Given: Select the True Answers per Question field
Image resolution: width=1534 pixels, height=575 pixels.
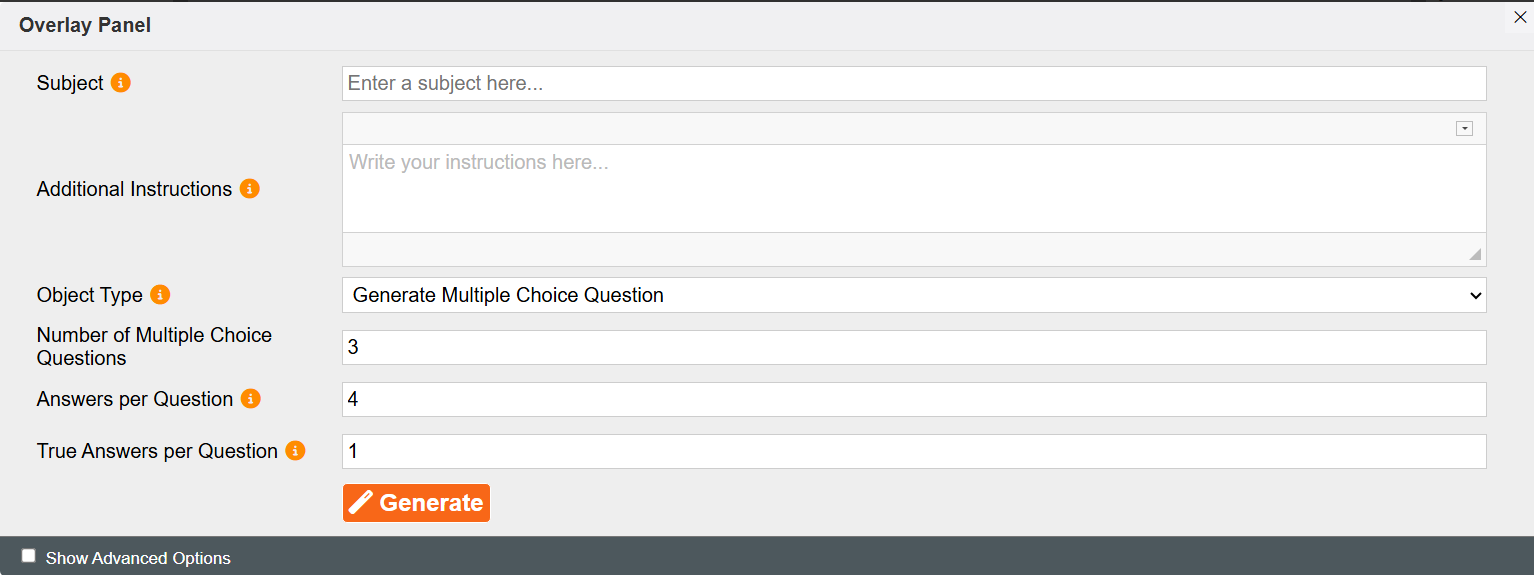Looking at the screenshot, I should (914, 451).
